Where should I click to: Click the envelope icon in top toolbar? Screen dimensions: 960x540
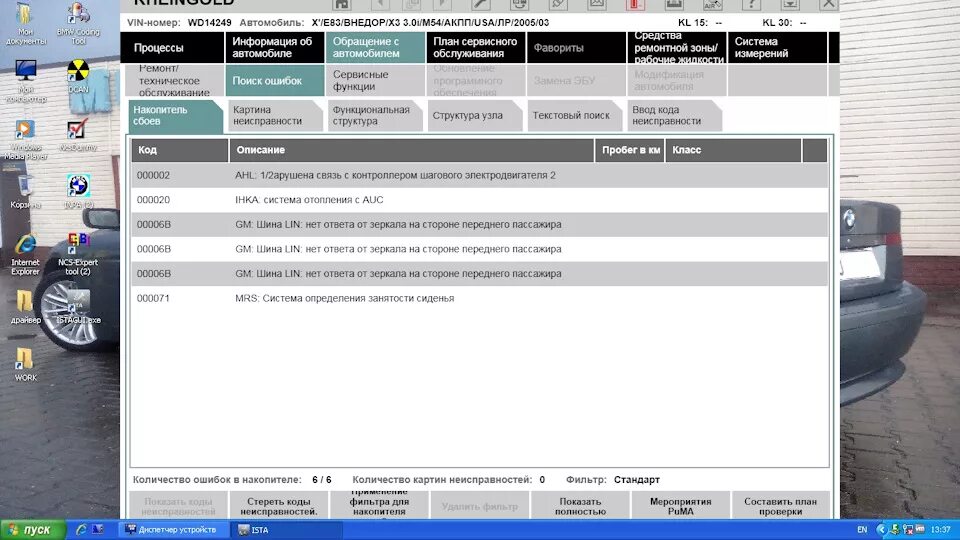click(596, 4)
